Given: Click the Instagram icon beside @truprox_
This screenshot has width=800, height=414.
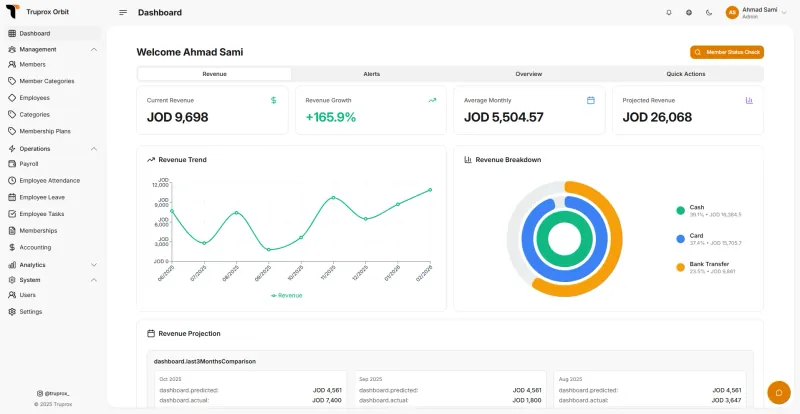Looking at the screenshot, I should (x=40, y=394).
